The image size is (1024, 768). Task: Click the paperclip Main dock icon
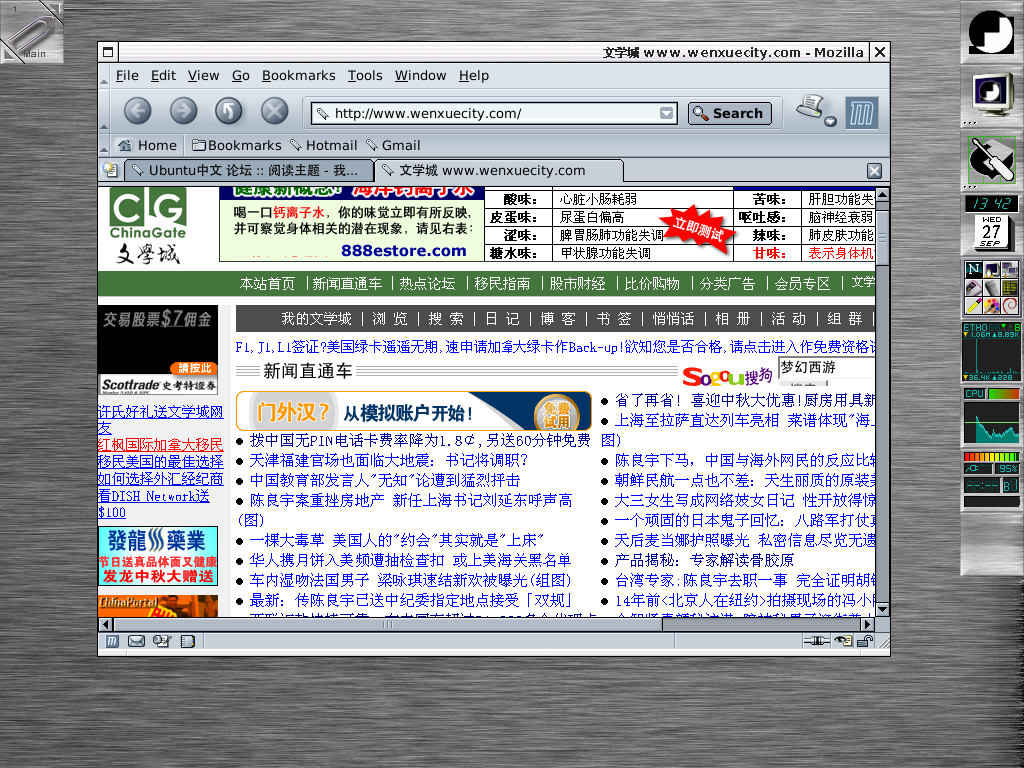[32, 32]
